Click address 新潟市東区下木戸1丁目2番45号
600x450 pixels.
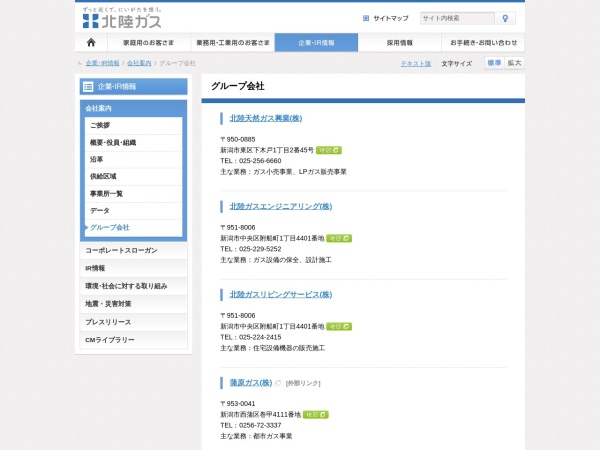tap(267, 150)
